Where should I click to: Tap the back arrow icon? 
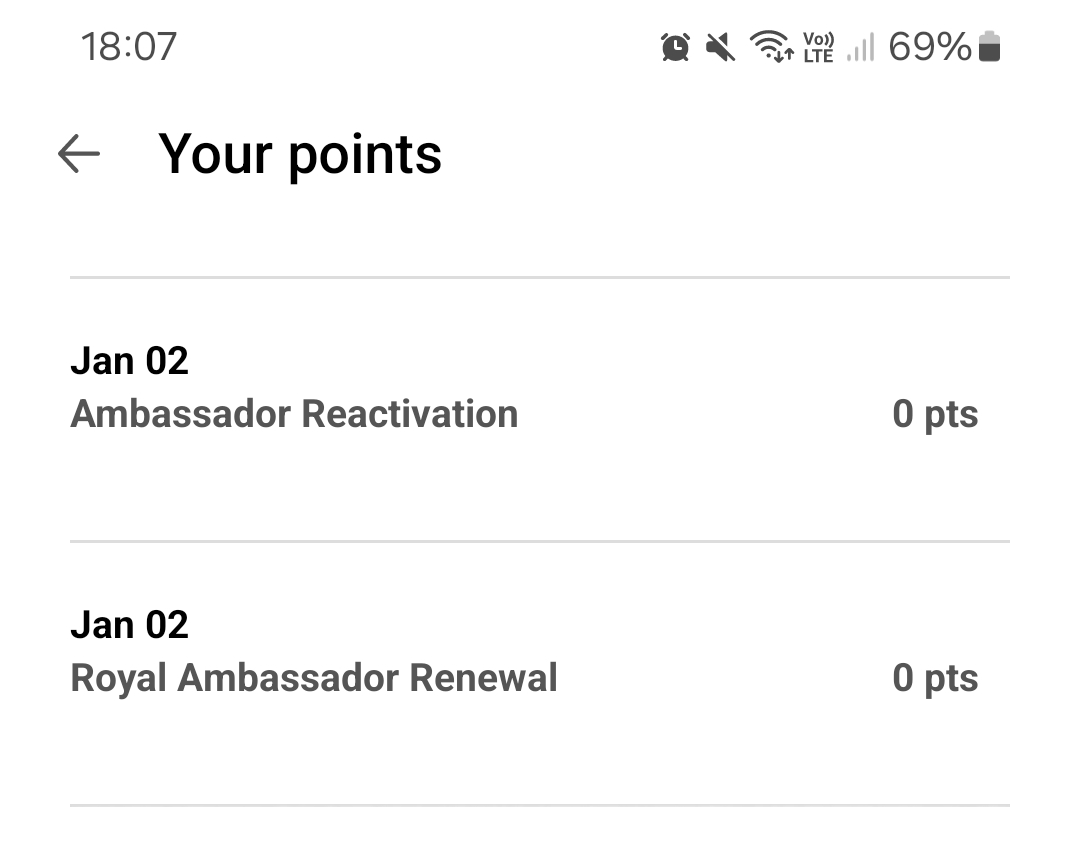(79, 153)
